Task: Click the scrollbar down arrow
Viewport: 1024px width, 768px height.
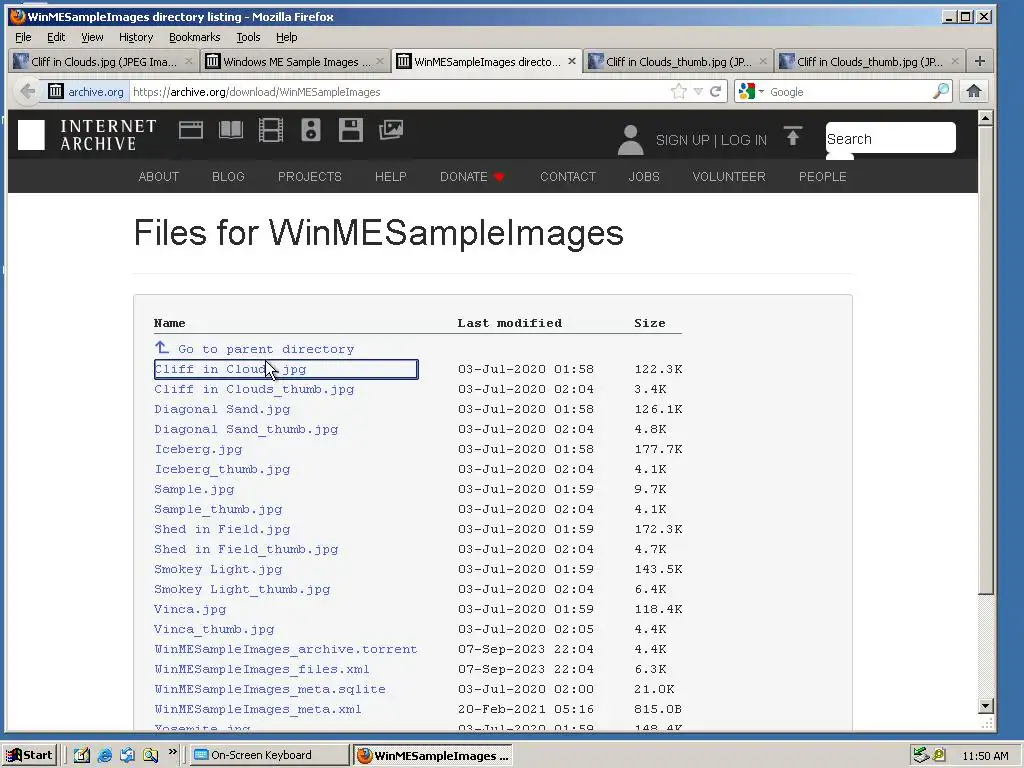Action: coord(985,705)
